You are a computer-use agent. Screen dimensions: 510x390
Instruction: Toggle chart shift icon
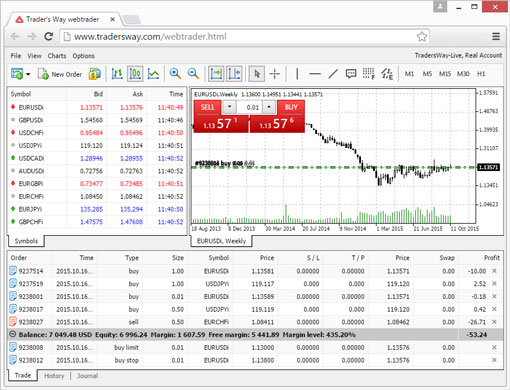pyautogui.click(x=234, y=74)
